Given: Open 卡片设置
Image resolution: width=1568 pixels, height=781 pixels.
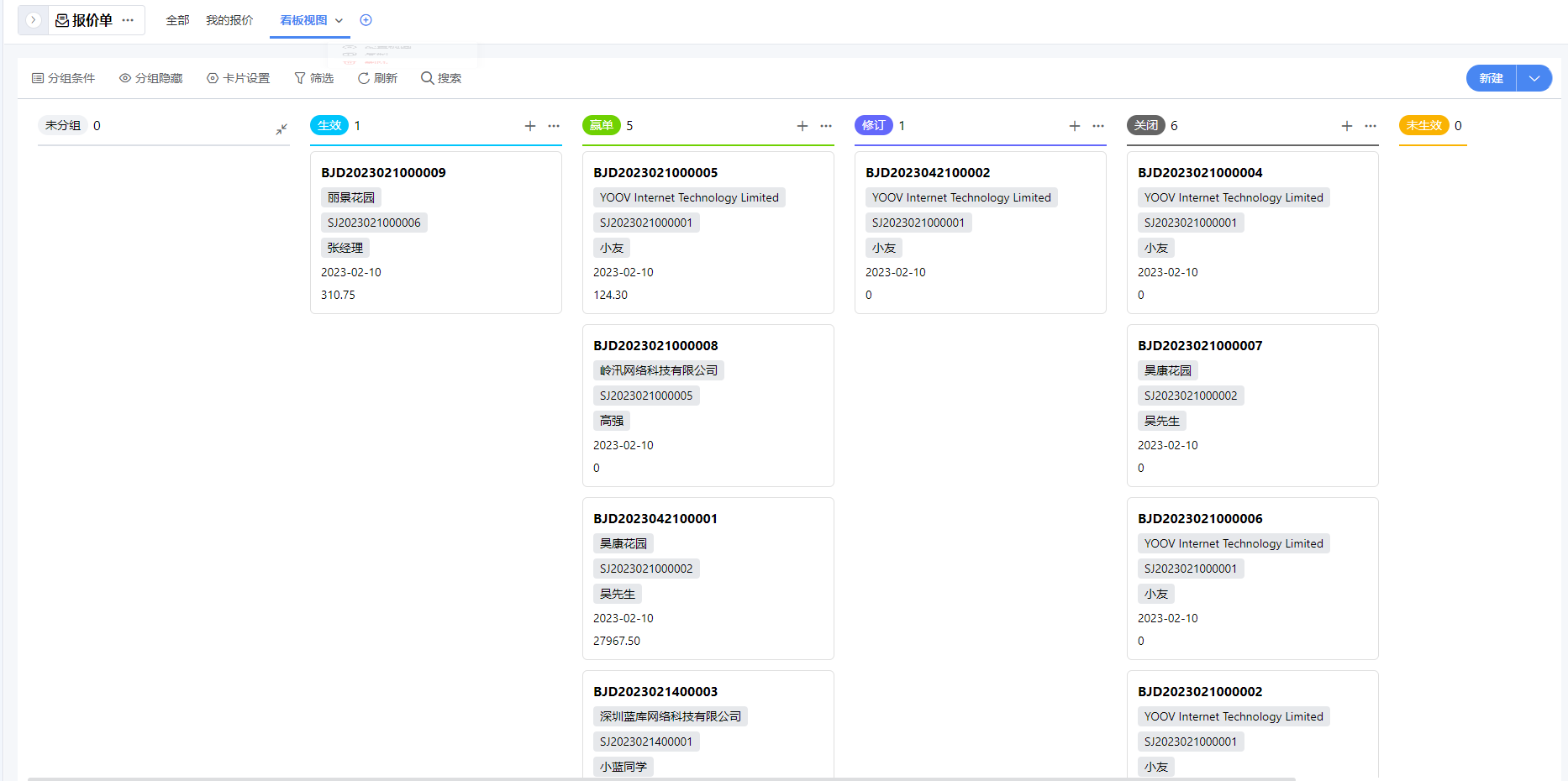Looking at the screenshot, I should (x=239, y=78).
